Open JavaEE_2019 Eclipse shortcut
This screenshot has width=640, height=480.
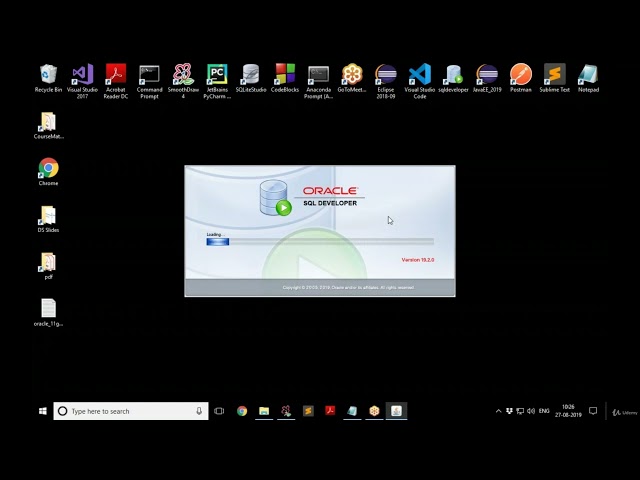(x=487, y=78)
